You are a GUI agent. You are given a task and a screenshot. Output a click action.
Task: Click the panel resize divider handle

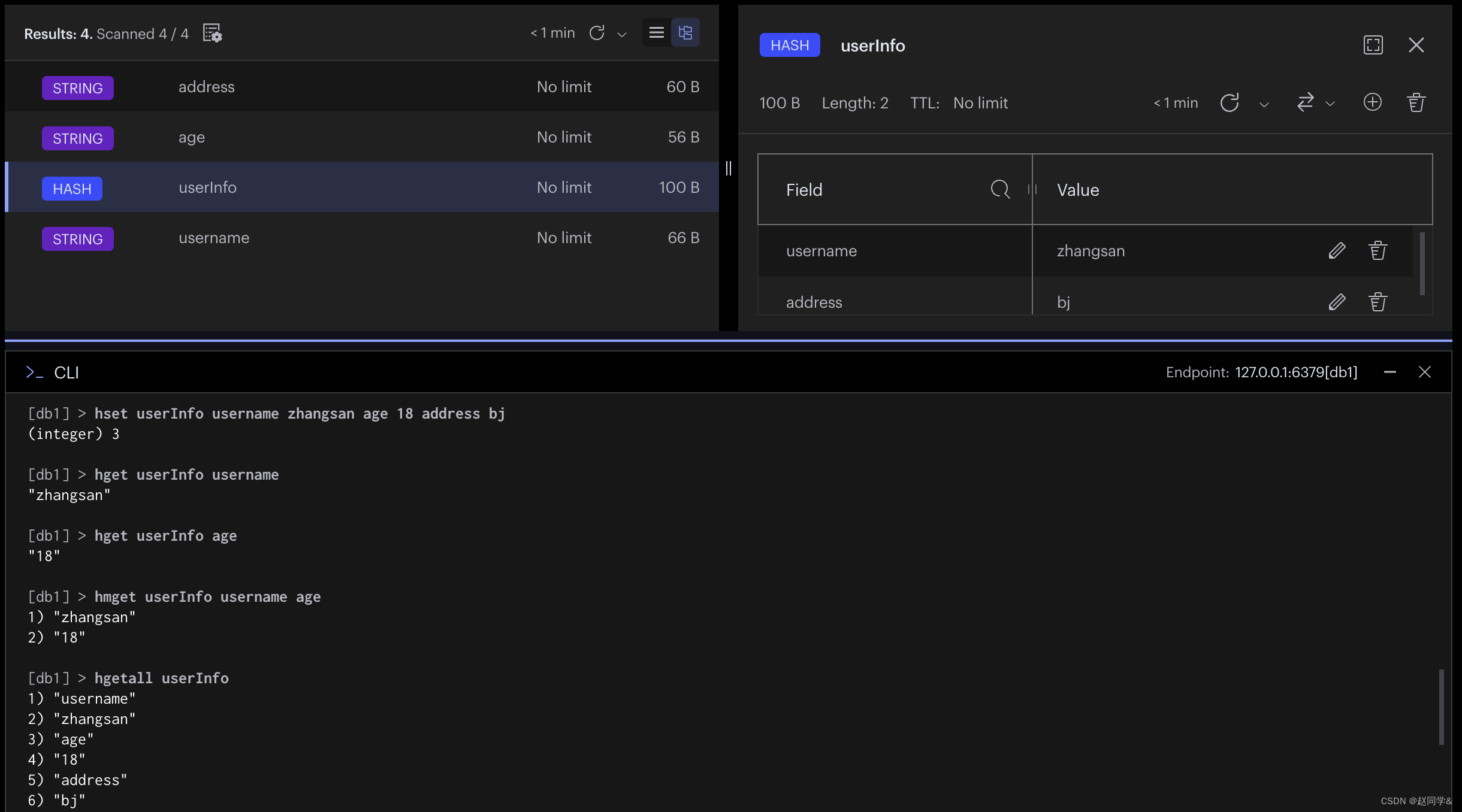tap(729, 168)
